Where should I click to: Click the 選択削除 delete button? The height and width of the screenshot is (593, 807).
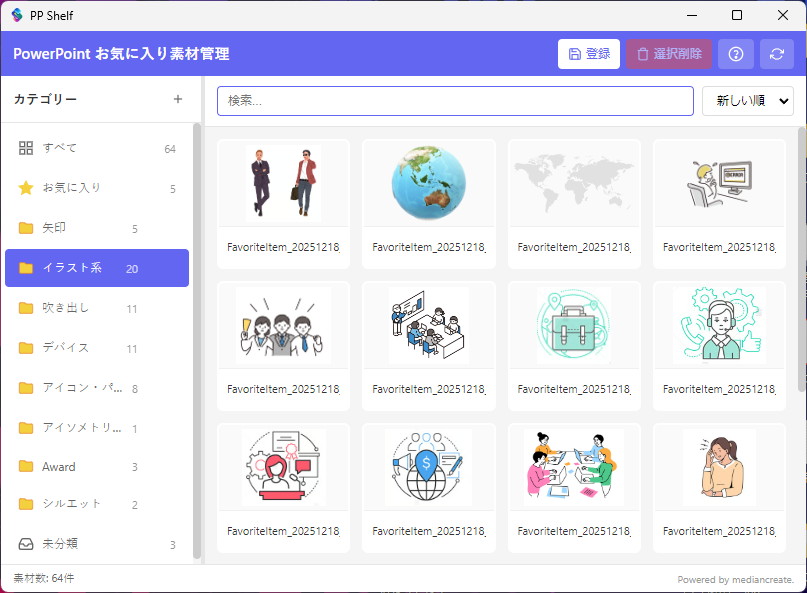[x=668, y=54]
